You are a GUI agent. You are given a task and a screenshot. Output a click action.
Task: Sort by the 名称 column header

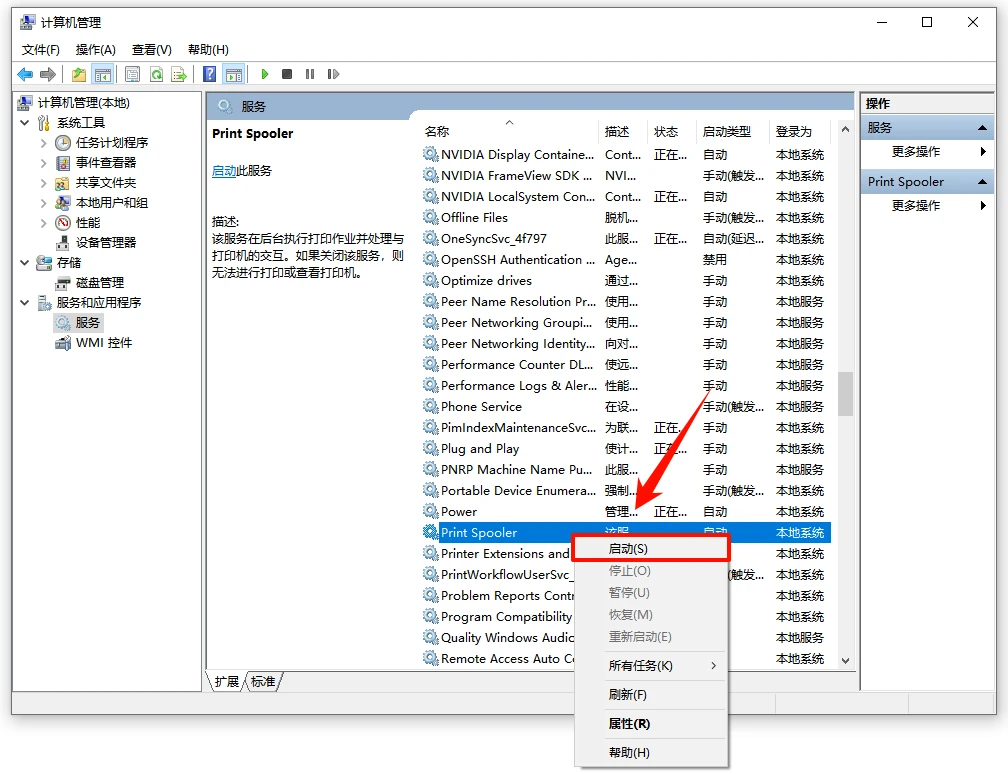[510, 131]
